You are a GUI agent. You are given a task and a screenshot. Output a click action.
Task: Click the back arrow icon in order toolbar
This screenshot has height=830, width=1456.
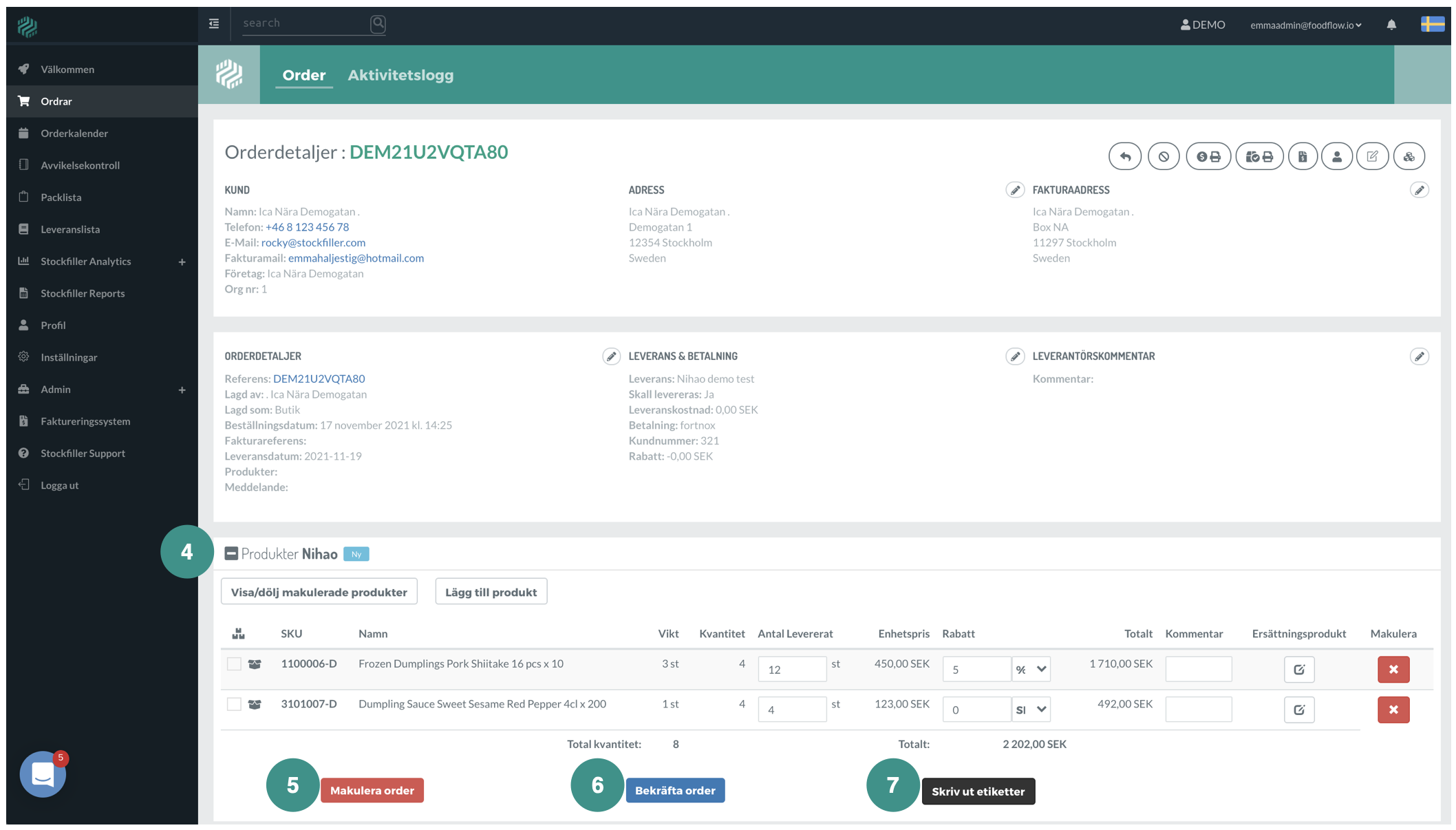[x=1125, y=157]
